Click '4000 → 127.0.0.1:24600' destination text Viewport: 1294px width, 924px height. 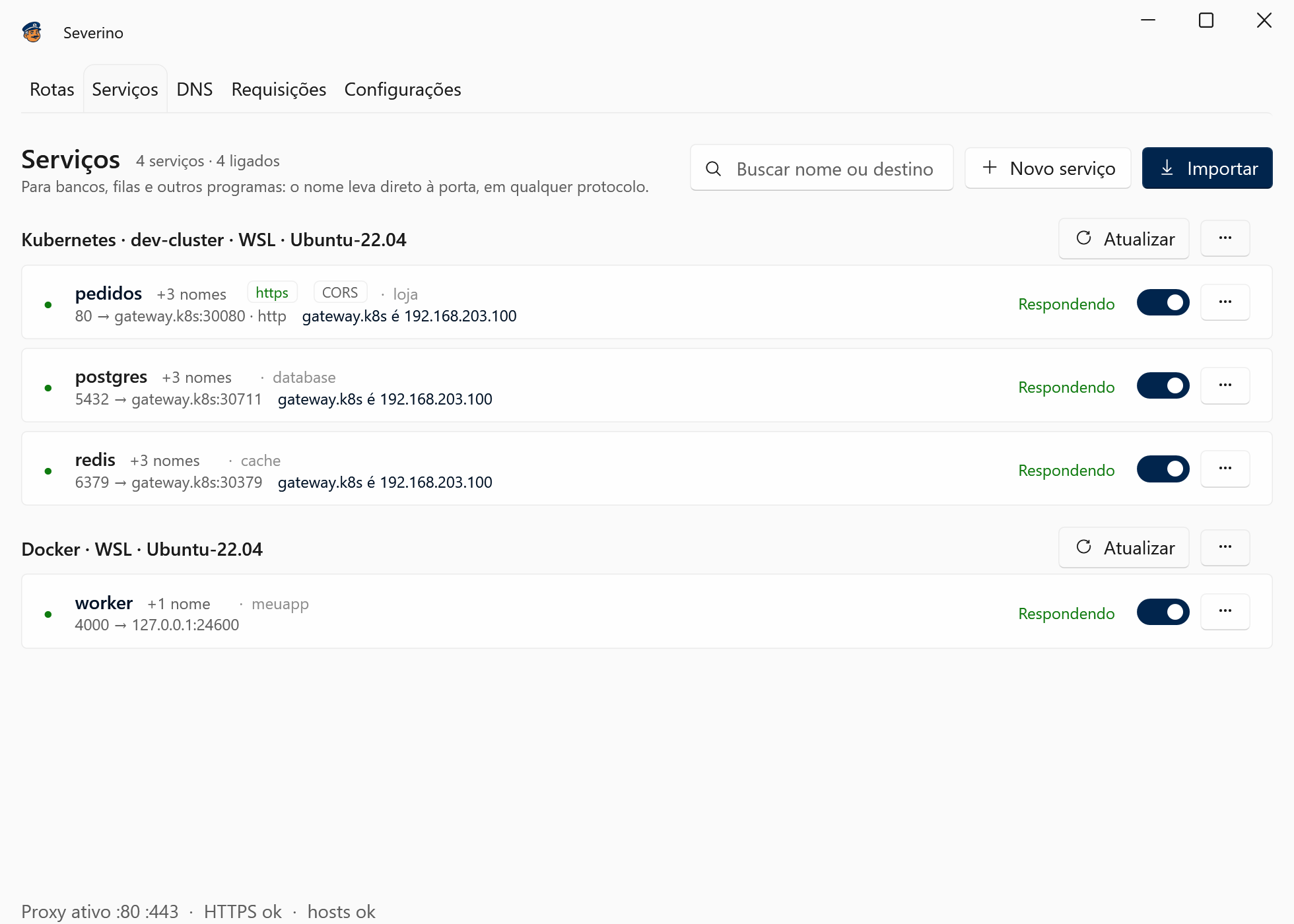(x=157, y=625)
